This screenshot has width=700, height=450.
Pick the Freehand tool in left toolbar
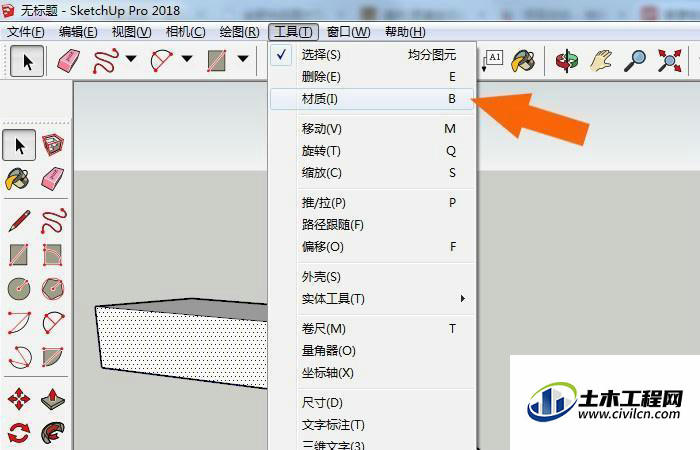coord(53,221)
